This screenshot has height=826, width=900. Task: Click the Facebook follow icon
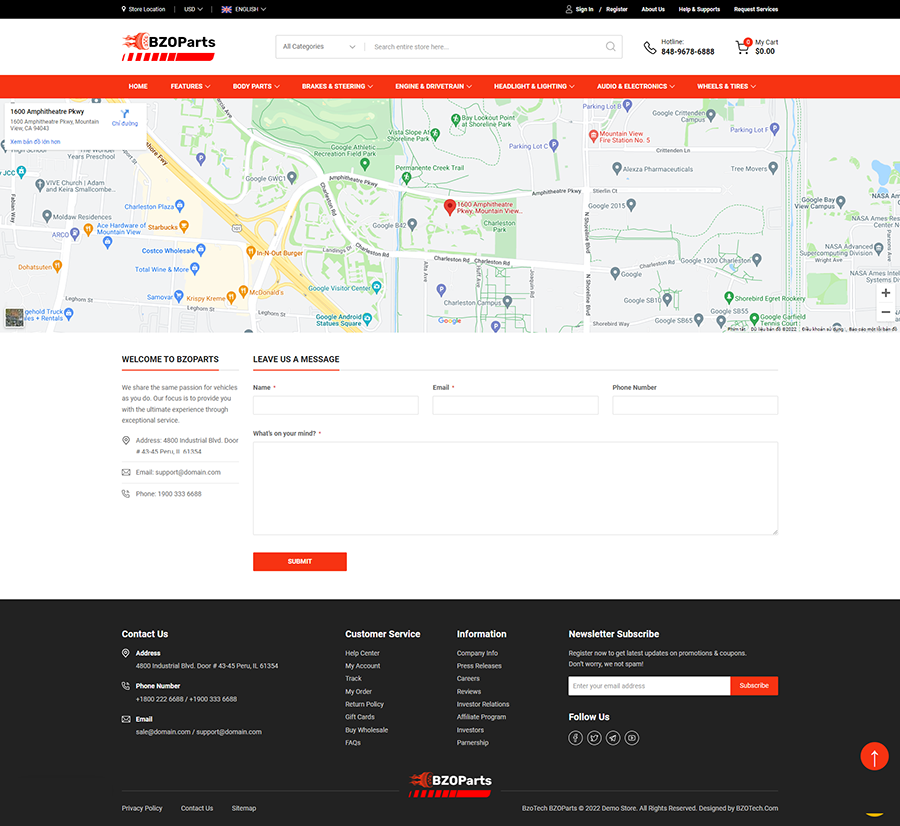tap(576, 738)
